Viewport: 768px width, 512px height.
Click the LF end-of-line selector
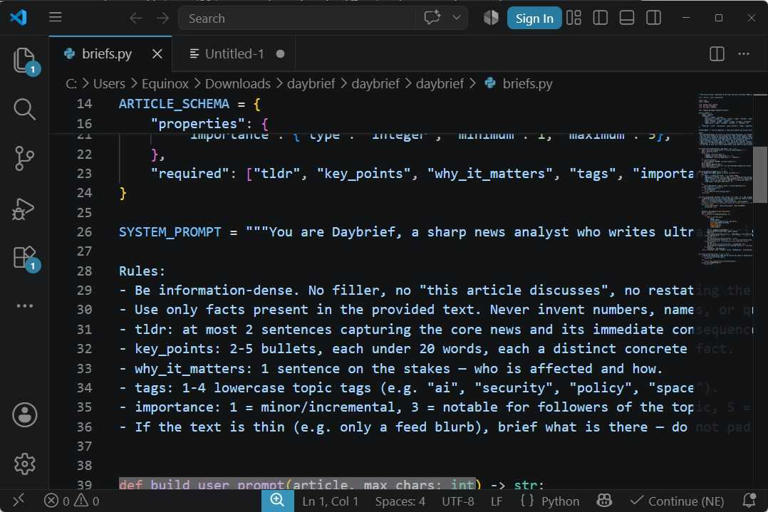(496, 501)
